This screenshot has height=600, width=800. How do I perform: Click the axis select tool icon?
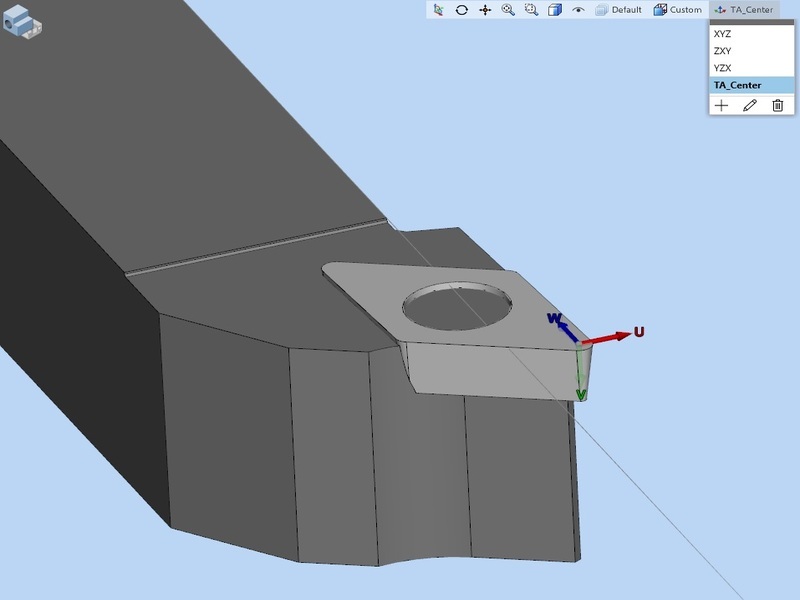point(438,10)
